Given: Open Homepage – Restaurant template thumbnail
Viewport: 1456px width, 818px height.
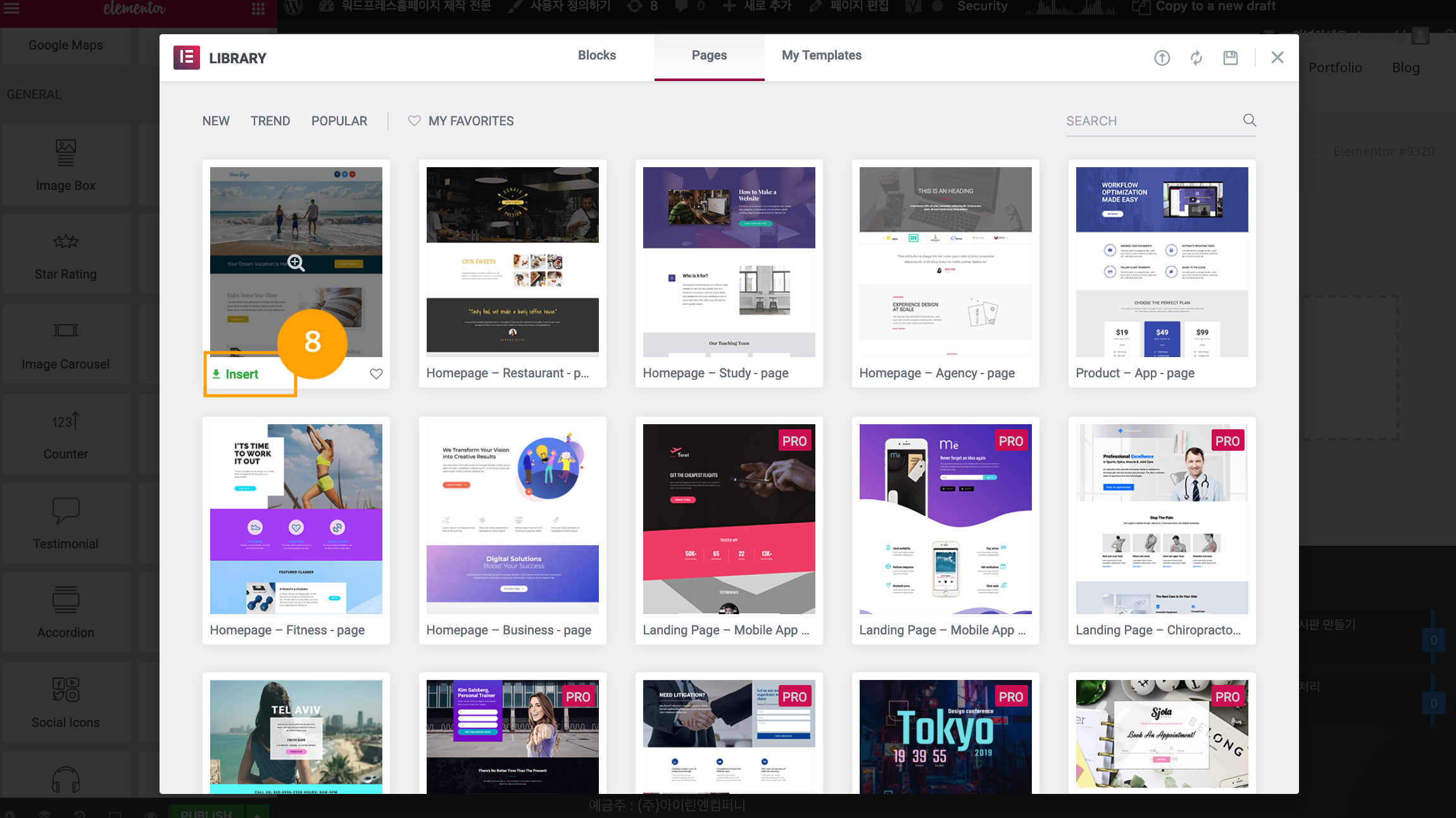Looking at the screenshot, I should 512,261.
